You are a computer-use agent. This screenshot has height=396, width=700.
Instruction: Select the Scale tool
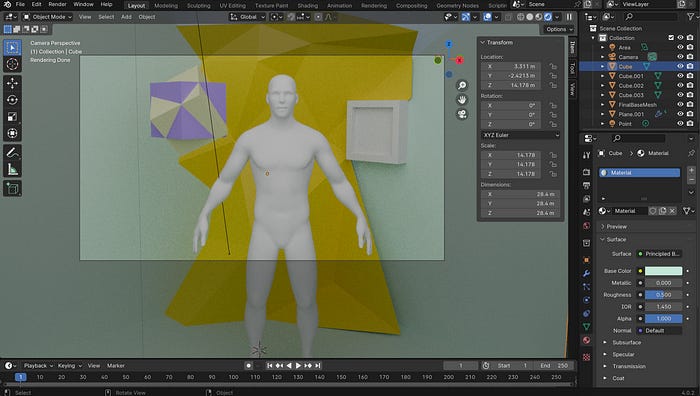click(x=12, y=117)
